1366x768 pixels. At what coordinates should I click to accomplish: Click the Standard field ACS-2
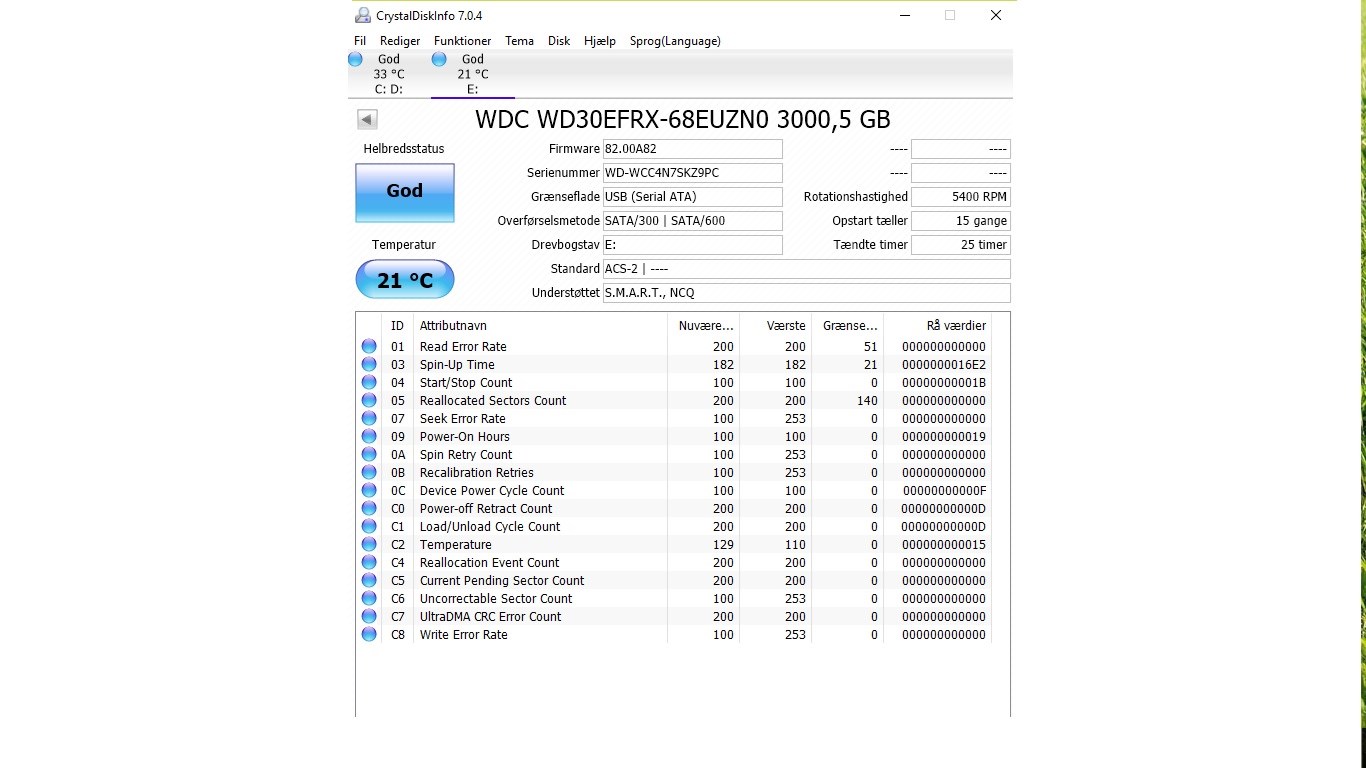tap(806, 269)
